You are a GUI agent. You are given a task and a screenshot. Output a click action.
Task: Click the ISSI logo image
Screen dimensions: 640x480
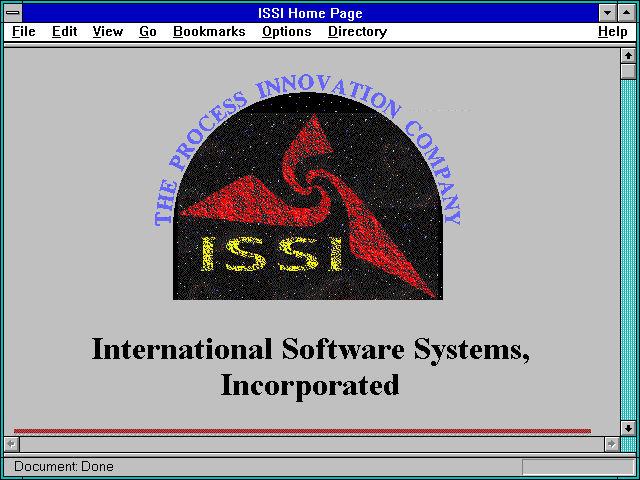(308, 189)
